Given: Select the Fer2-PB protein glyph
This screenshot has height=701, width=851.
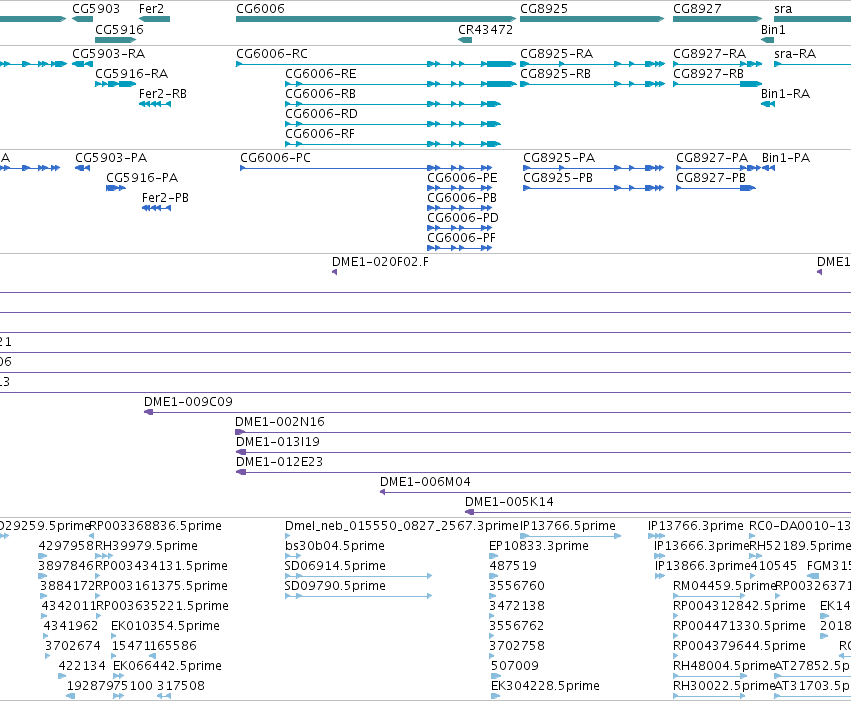Looking at the screenshot, I should (x=156, y=208).
